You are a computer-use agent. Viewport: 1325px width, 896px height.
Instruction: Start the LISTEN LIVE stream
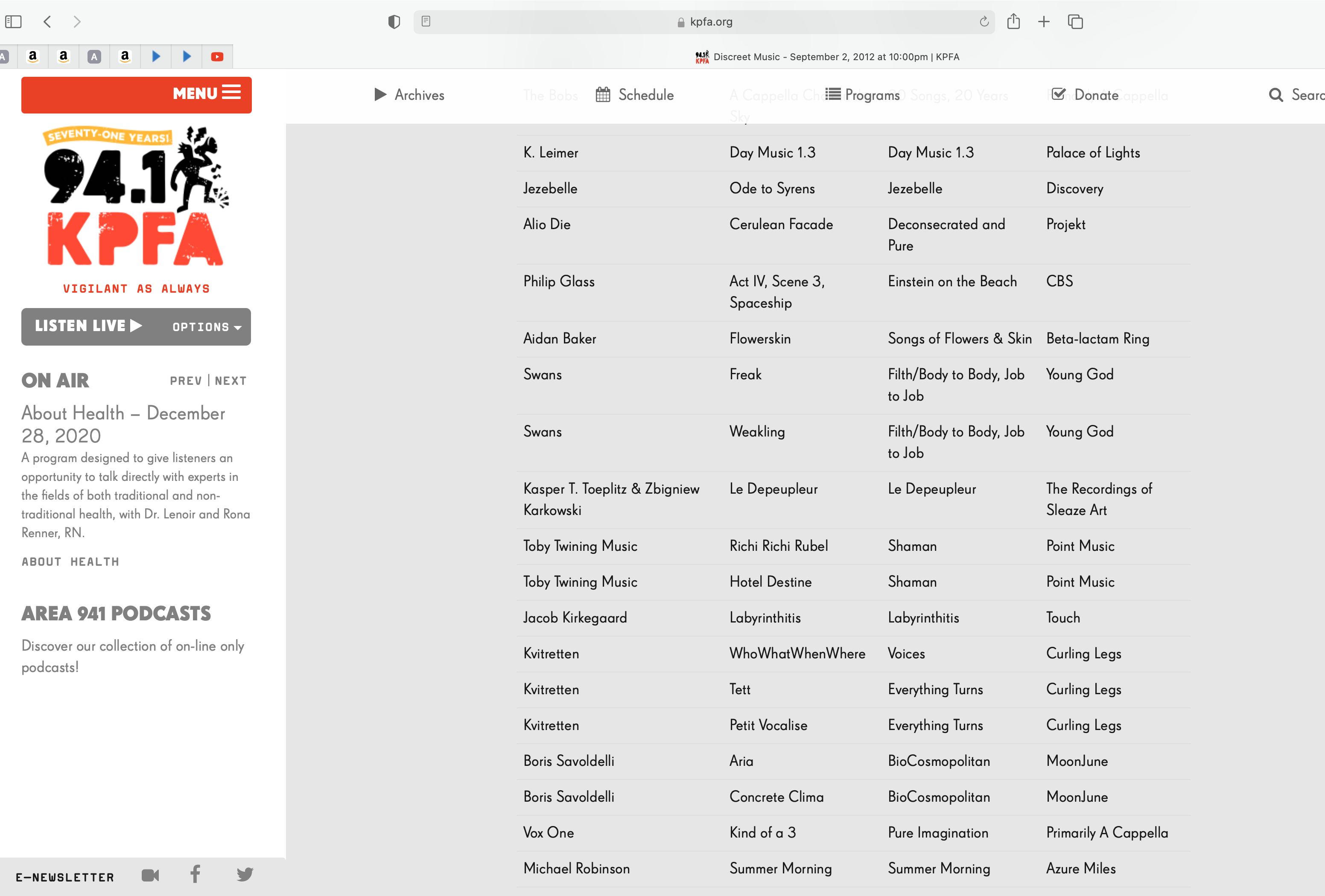(x=88, y=326)
